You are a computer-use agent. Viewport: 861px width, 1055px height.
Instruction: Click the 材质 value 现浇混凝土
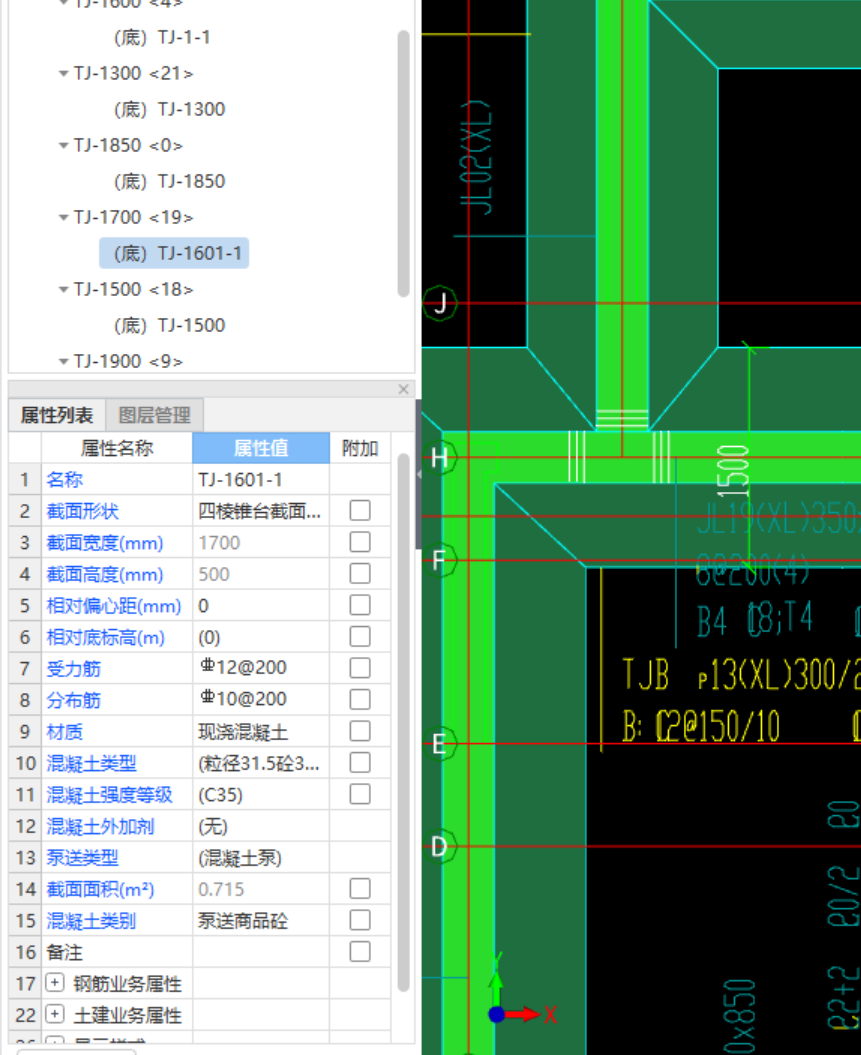pyautogui.click(x=261, y=731)
